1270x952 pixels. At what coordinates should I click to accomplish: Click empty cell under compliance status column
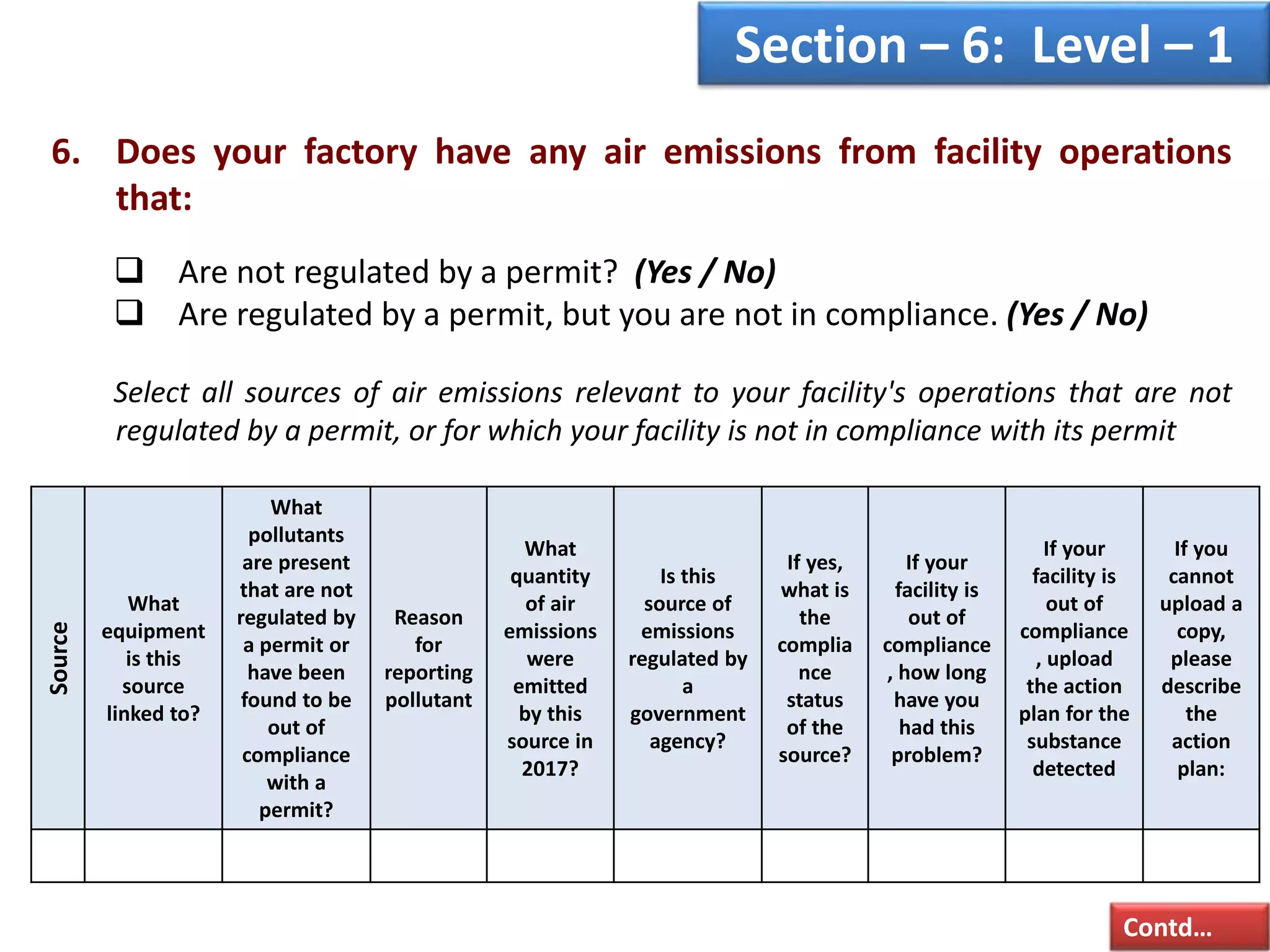[x=815, y=856]
